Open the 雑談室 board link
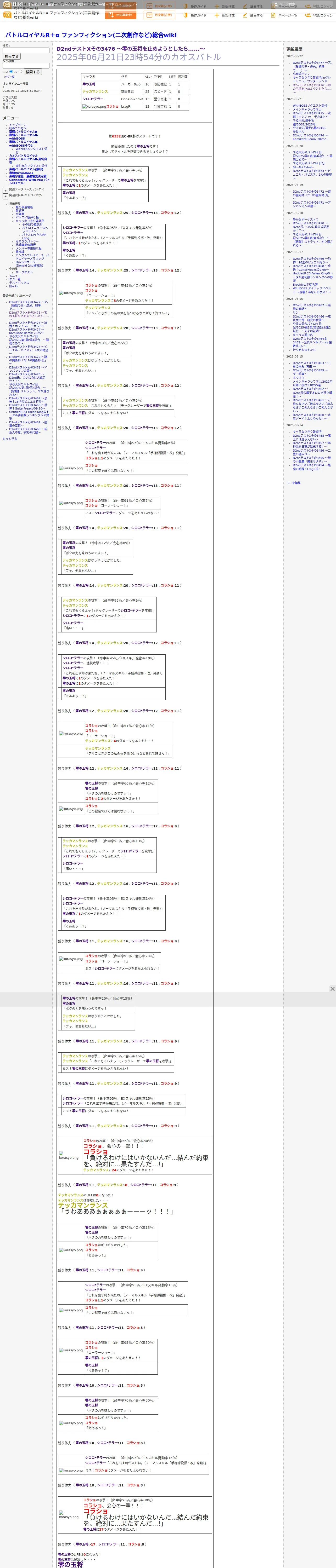Viewport: 336px width, 1568px height. [x=20, y=211]
